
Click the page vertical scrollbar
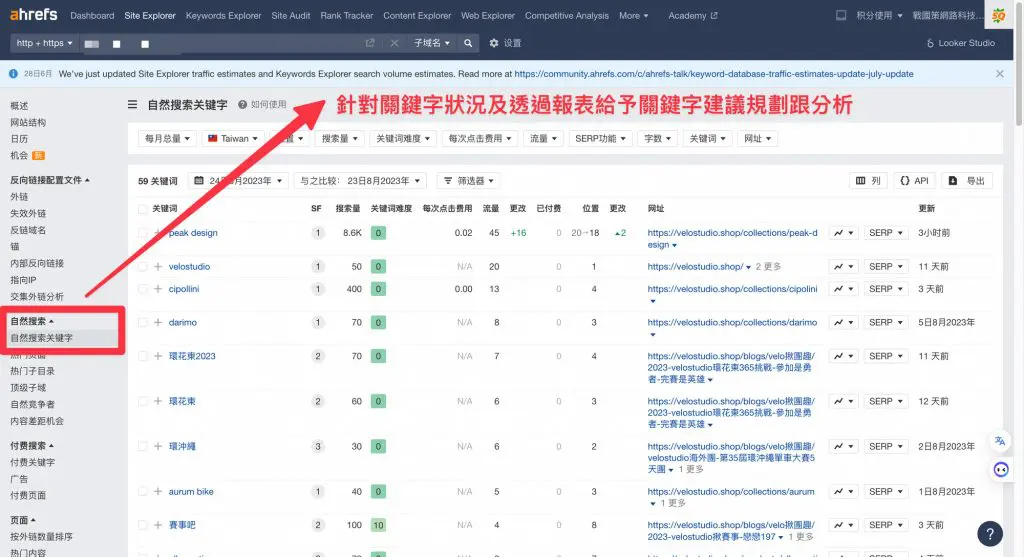coord(1019,62)
